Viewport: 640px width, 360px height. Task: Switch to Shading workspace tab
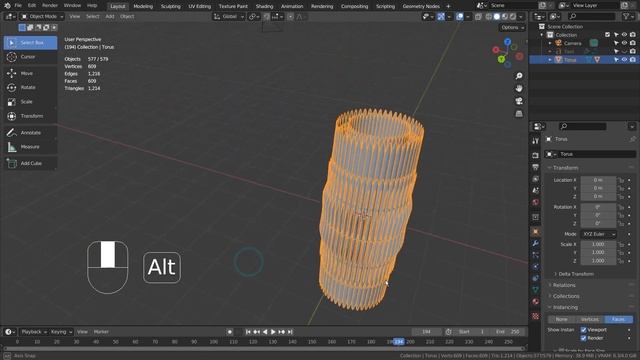coord(264,6)
